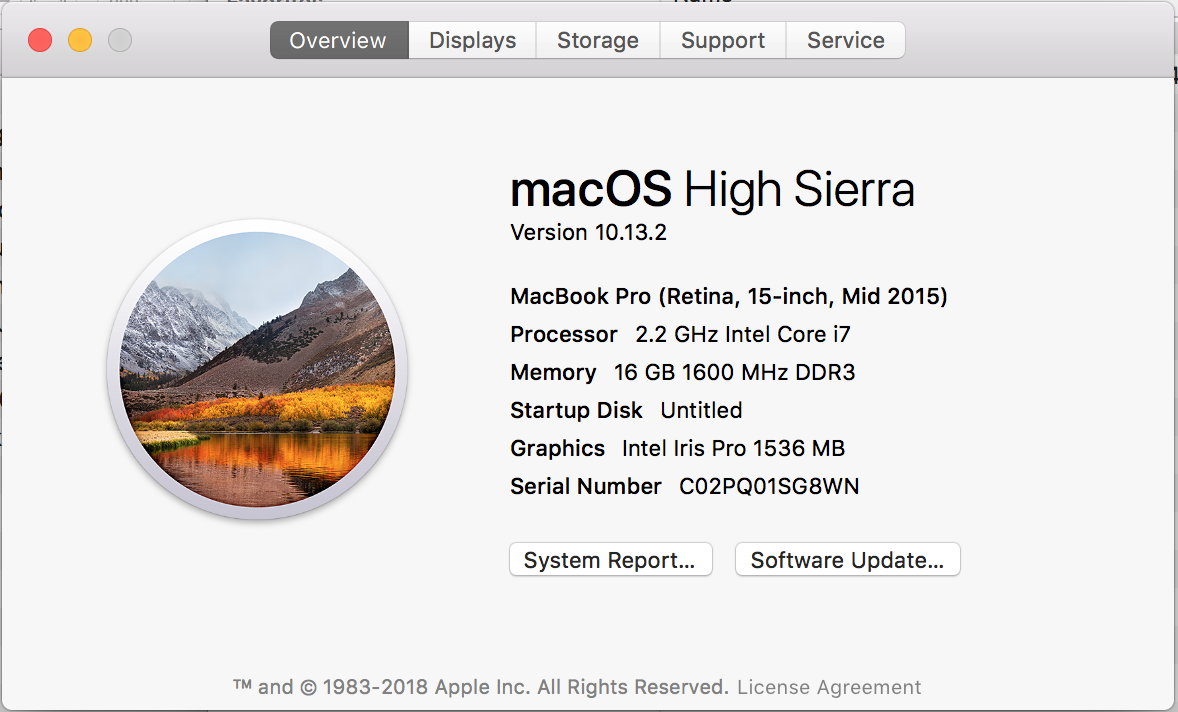Click the MacBook Pro (Retina, 15-inch, Mid 2015) line

coord(729,296)
